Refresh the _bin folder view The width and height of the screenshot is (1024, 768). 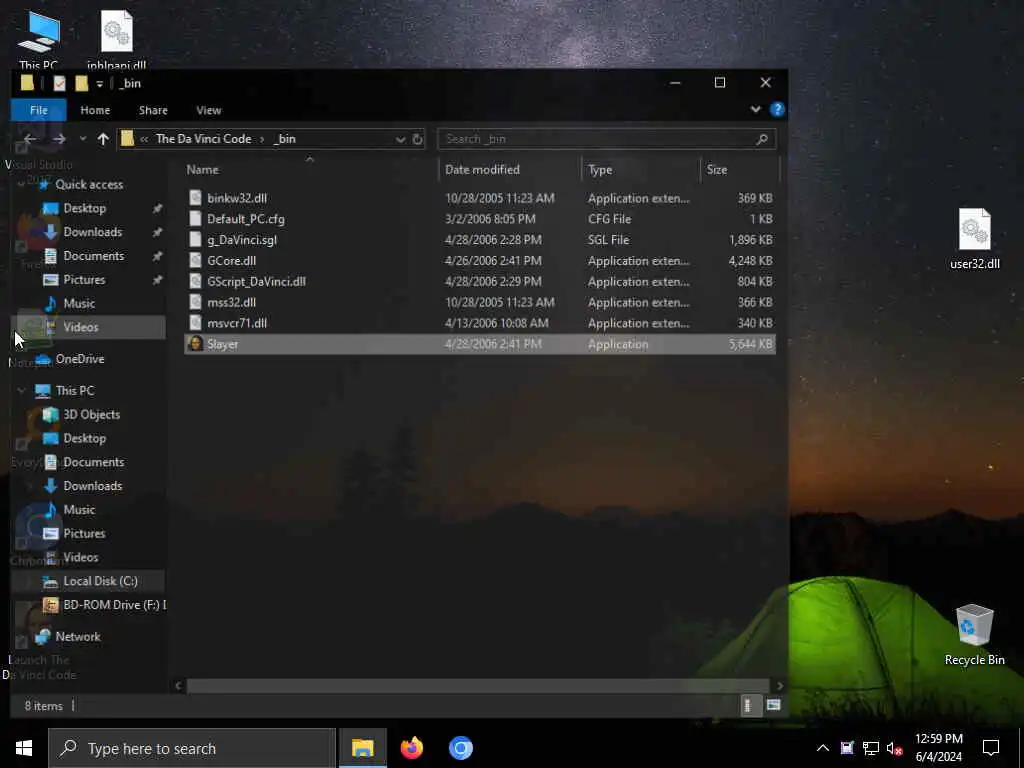click(x=418, y=139)
